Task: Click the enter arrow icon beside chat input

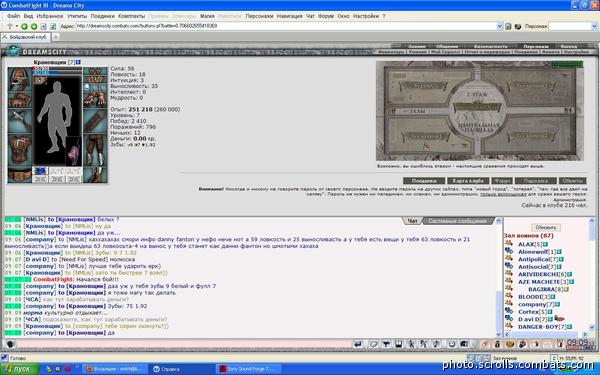Action: [x=358, y=344]
